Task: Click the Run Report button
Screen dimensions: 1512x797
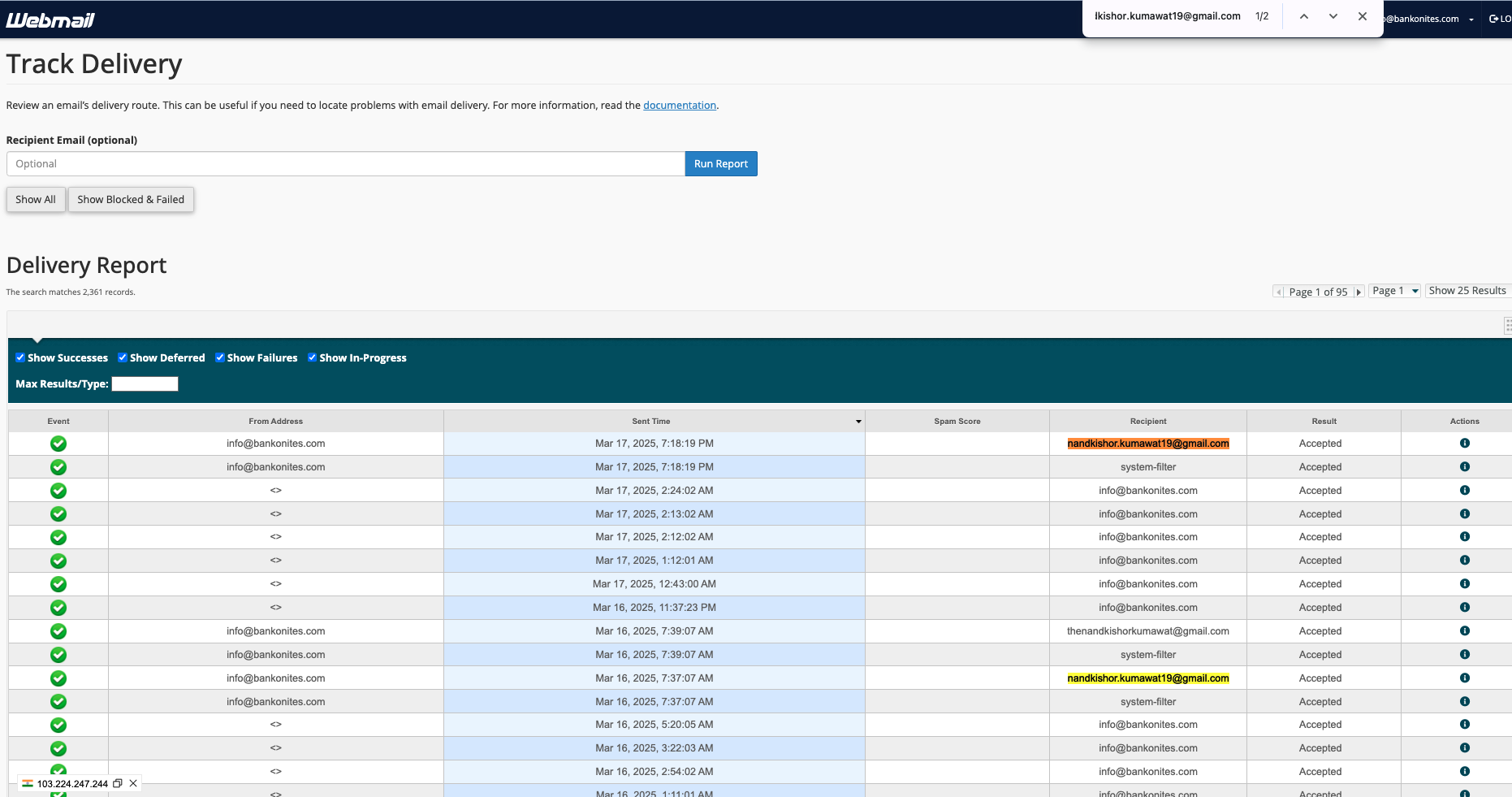Action: coord(720,164)
